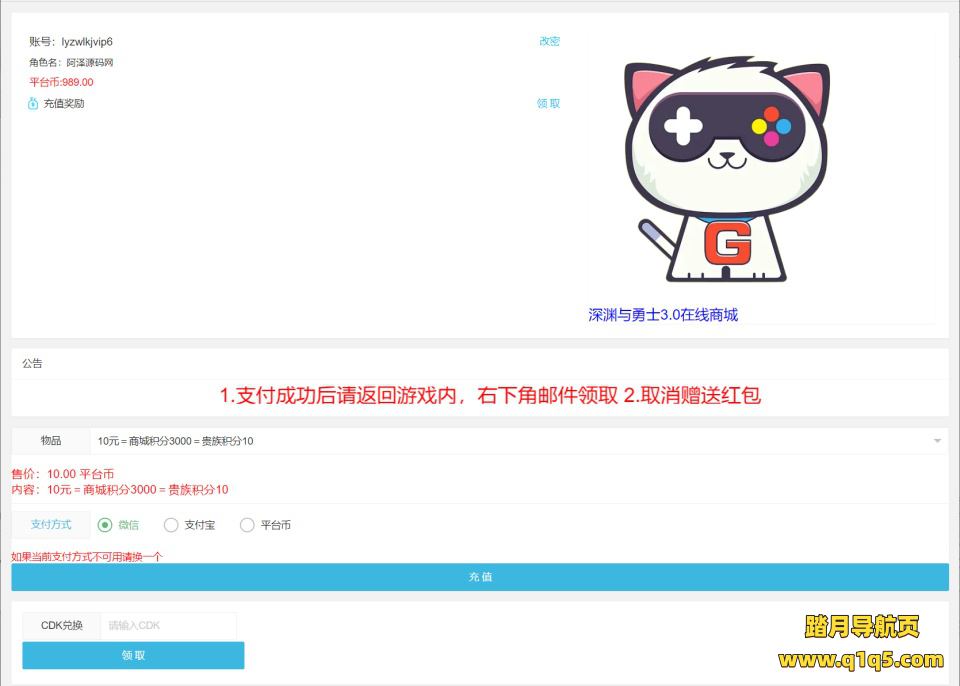Open the 深渊与勇士3.0在线商城 link

[663, 315]
